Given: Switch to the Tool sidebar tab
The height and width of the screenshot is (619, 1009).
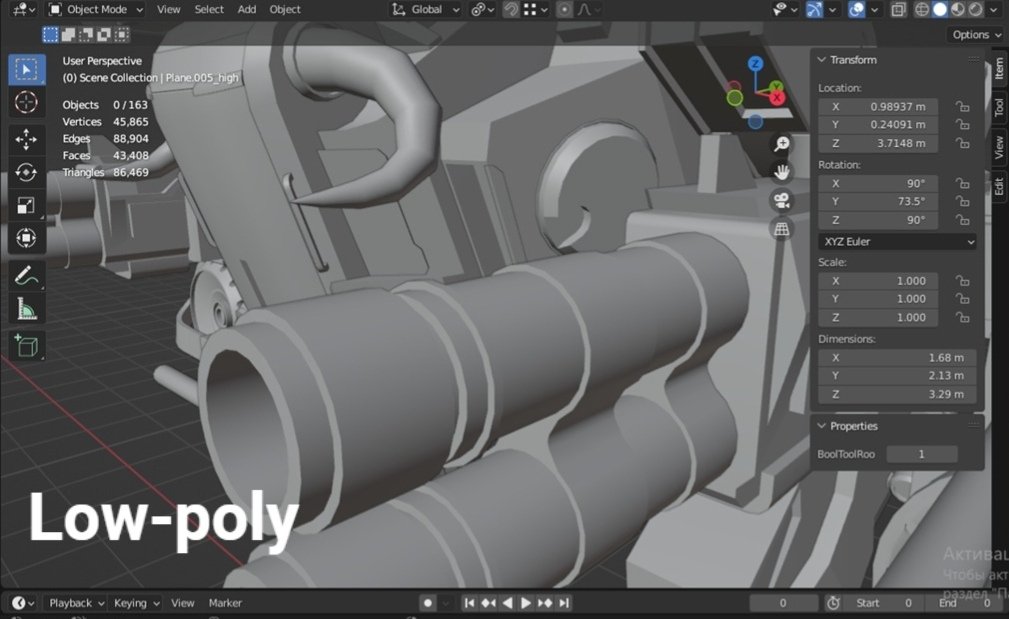Looking at the screenshot, I should 999,106.
